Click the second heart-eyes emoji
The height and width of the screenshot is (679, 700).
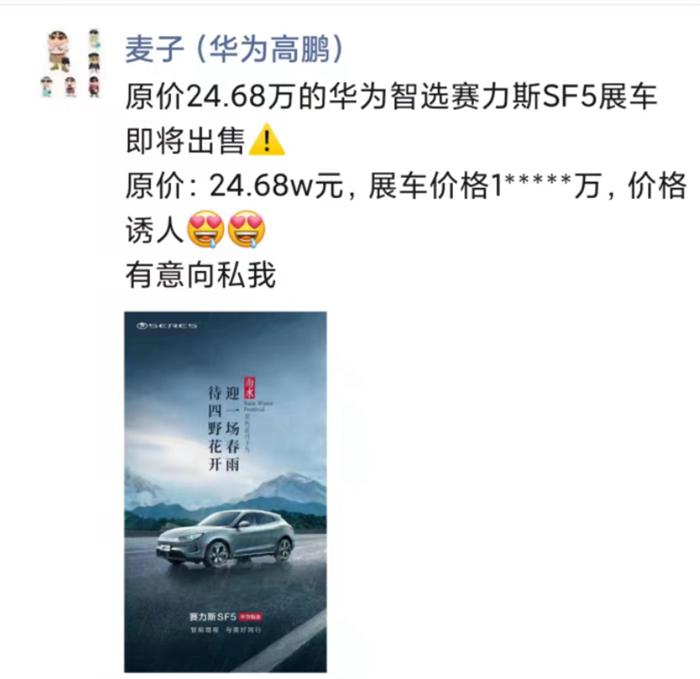pyautogui.click(x=246, y=229)
